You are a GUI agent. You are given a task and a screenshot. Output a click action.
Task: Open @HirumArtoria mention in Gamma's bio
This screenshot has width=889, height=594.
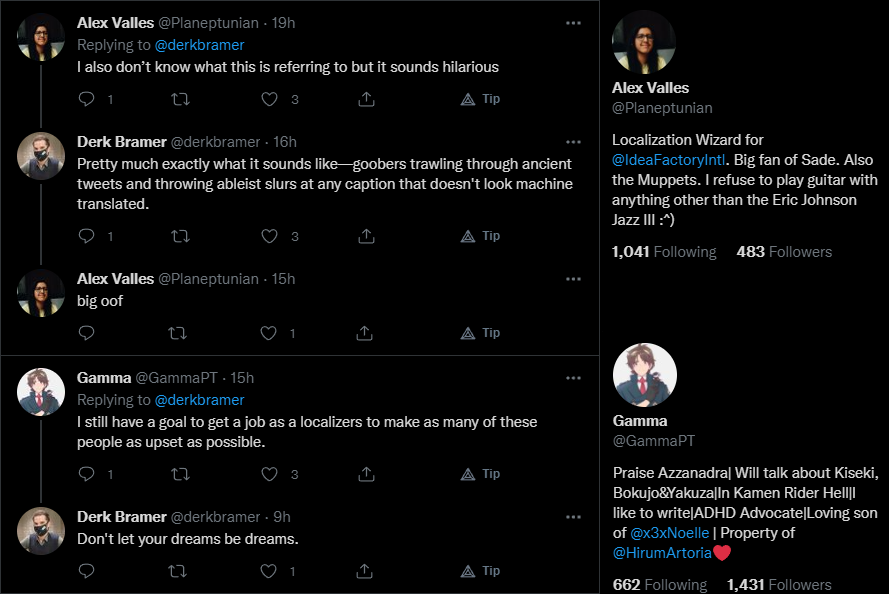(659, 553)
